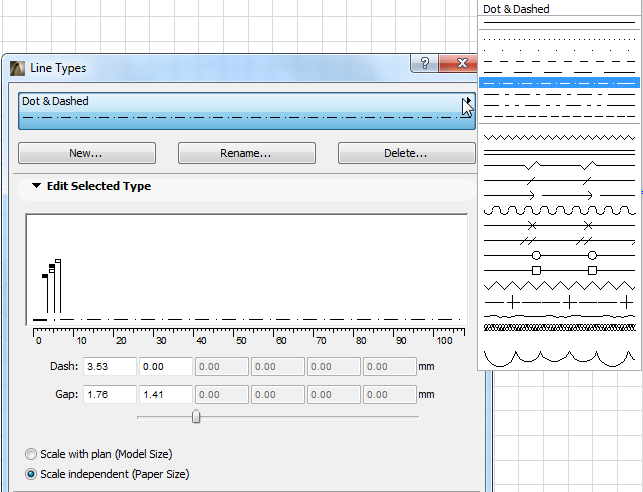This screenshot has height=492, width=643.
Task: Click the lowest black marker in pattern editor
Action: [x=45, y=276]
